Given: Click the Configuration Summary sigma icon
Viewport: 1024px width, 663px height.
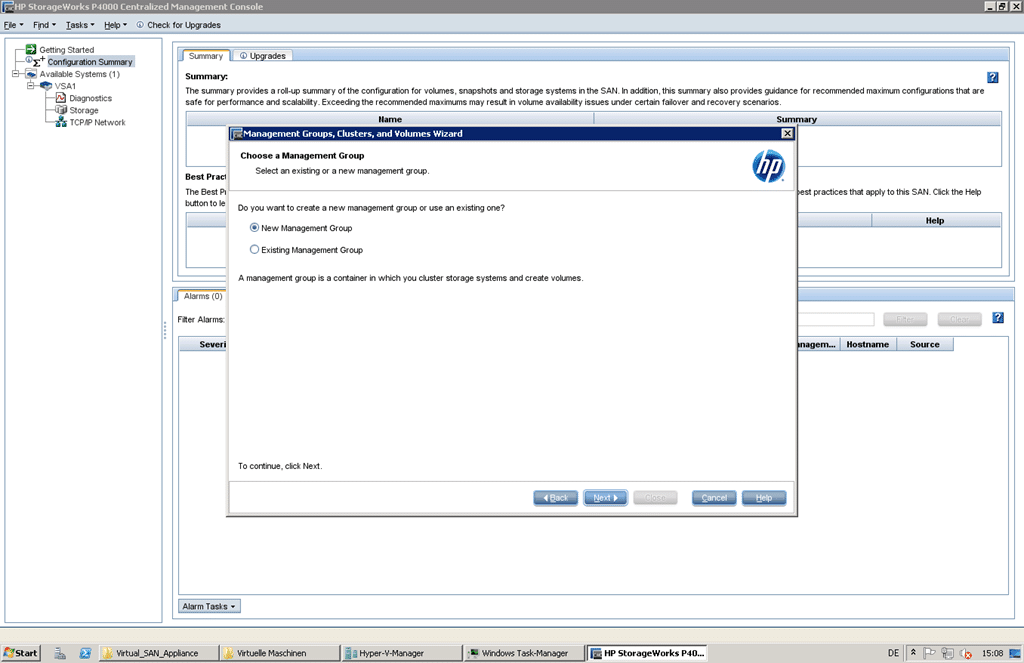Looking at the screenshot, I should click(38, 61).
